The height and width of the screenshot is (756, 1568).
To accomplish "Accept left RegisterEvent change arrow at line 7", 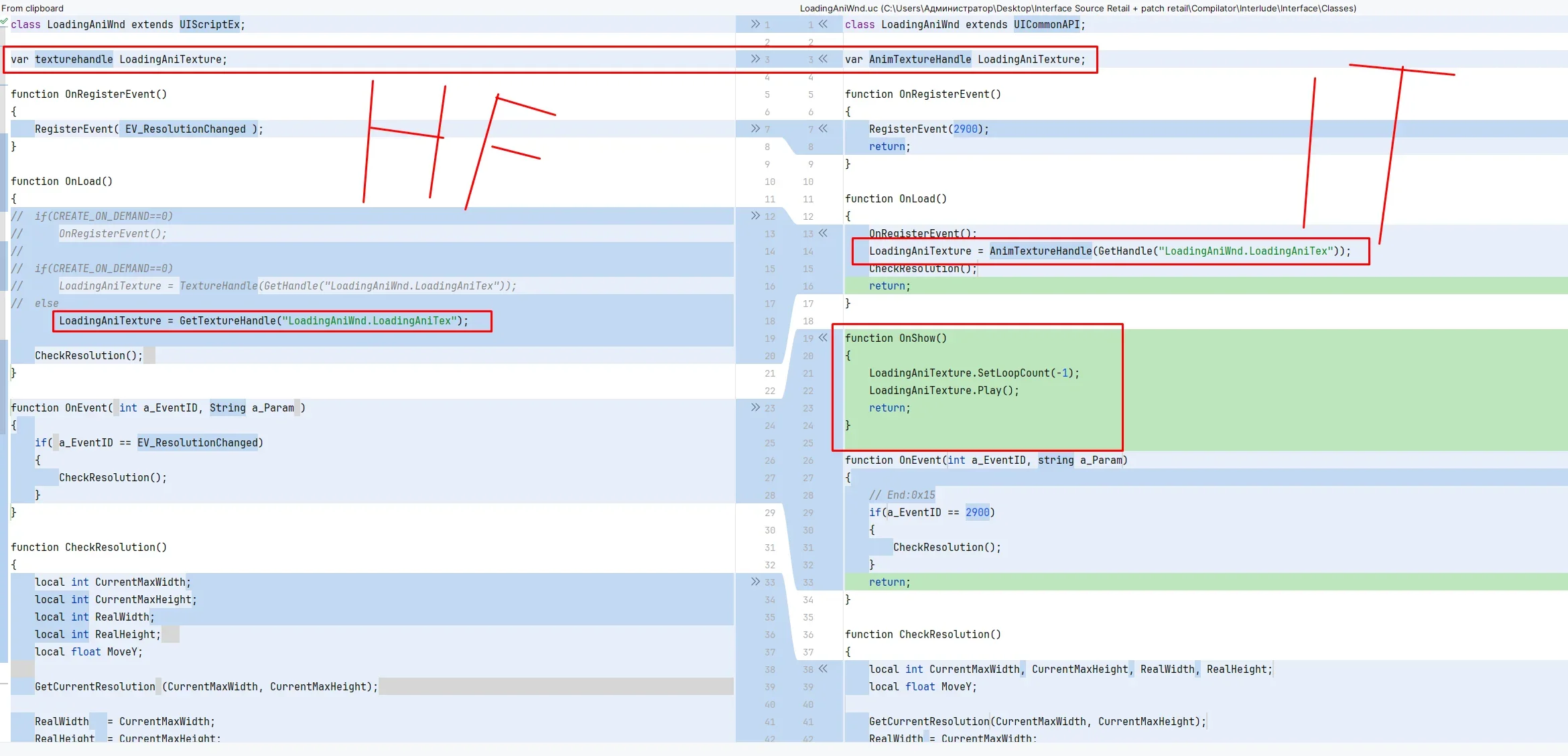I will 755,129.
